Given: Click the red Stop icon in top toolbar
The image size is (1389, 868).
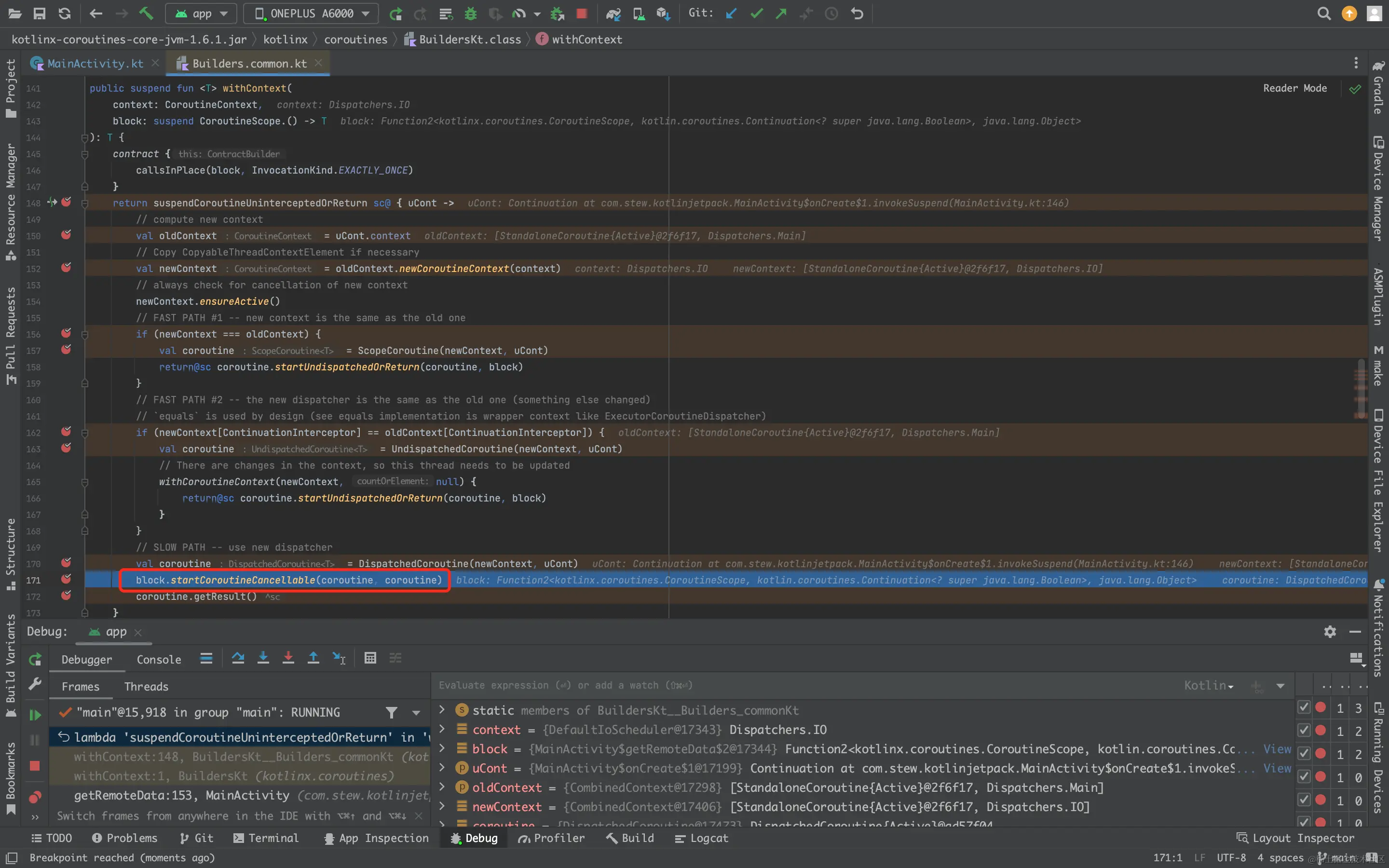Looking at the screenshot, I should coord(582,14).
